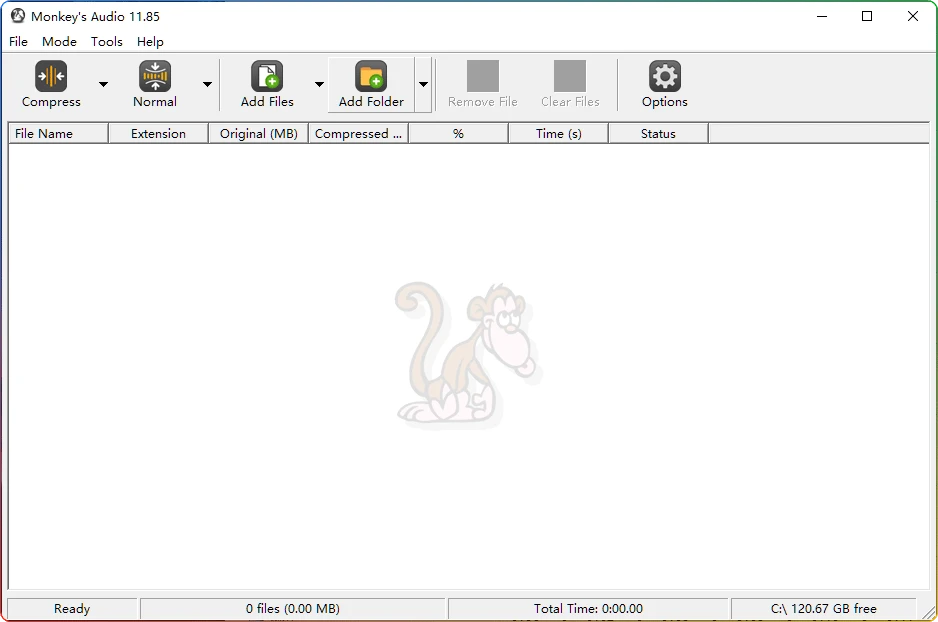Screen dimensions: 938x622
Task: Sort by the Extension column header
Action: [158, 132]
